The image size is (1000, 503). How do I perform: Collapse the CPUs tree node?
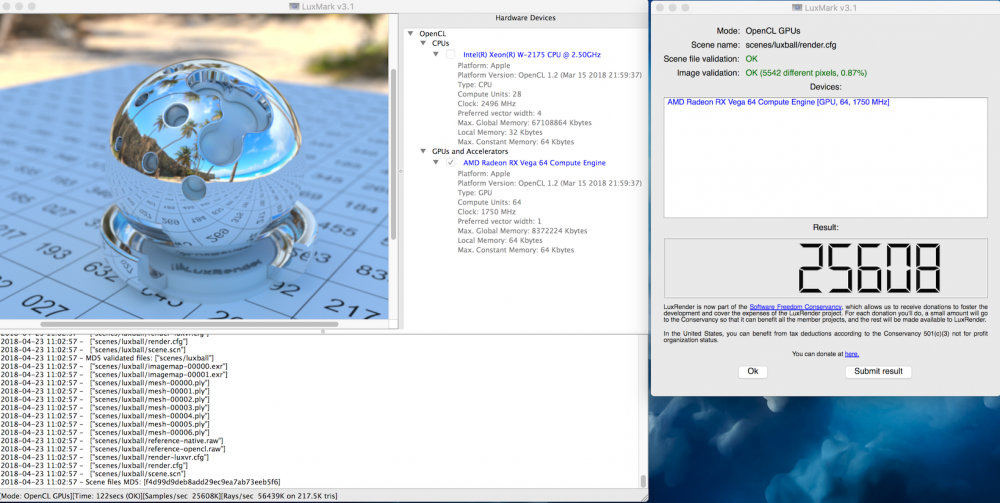pyautogui.click(x=423, y=43)
